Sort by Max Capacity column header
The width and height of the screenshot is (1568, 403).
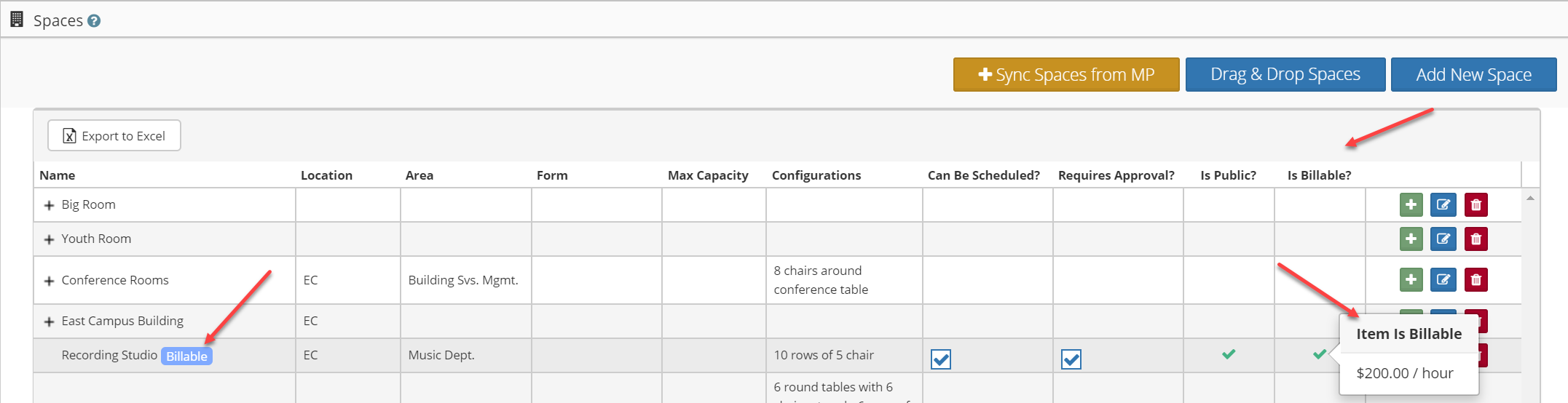708,175
